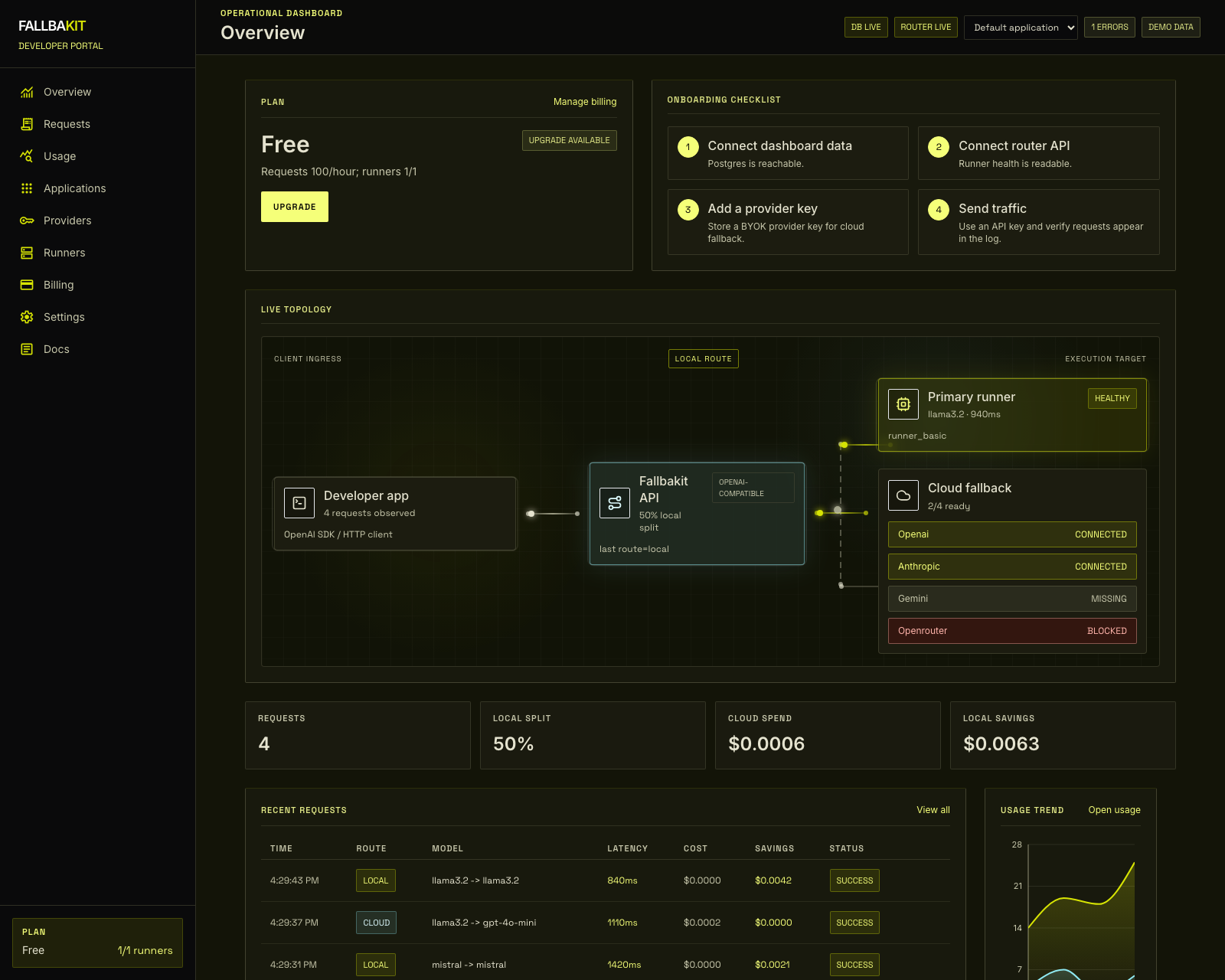Click the ROUTER LIVE status badge

pyautogui.click(x=926, y=28)
